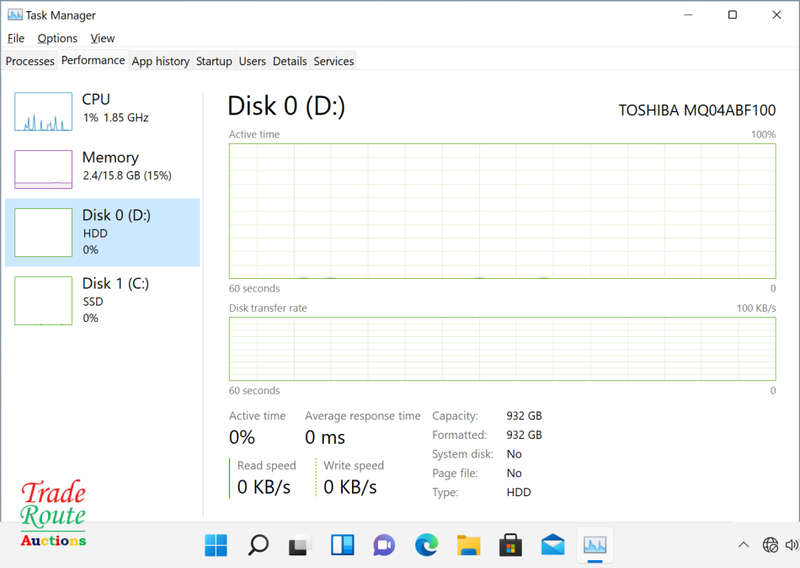The height and width of the screenshot is (568, 800).
Task: Open the Chat taskbar icon
Action: [384, 545]
